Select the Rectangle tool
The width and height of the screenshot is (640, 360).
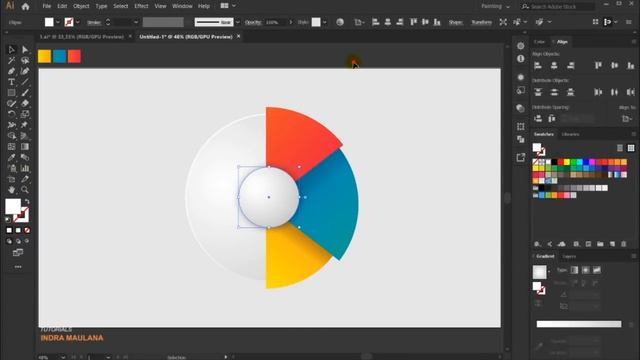(11, 93)
